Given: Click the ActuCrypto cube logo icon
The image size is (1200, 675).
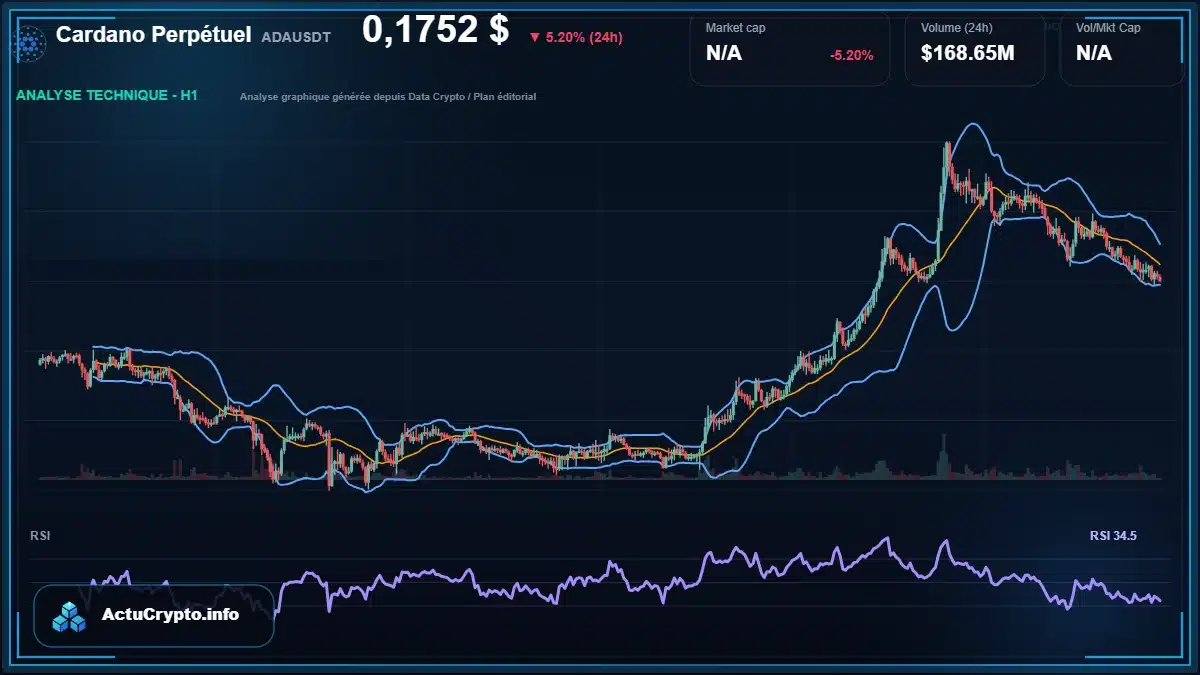Looking at the screenshot, I should point(70,616).
